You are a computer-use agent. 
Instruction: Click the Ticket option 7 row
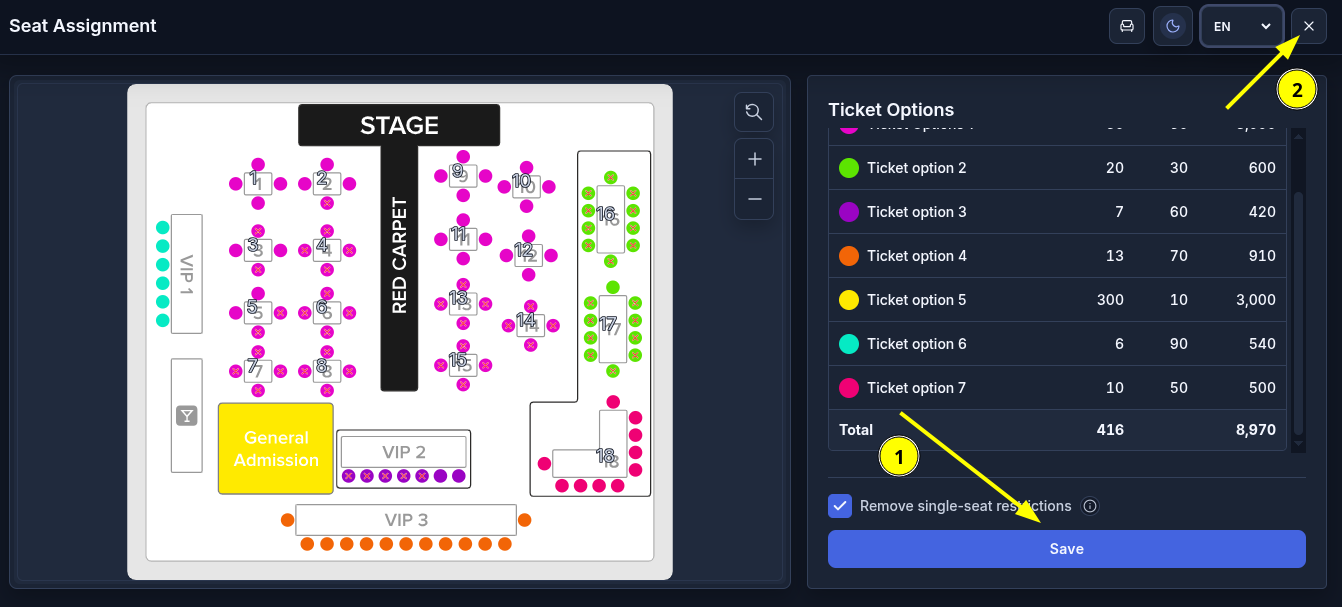coord(1057,388)
